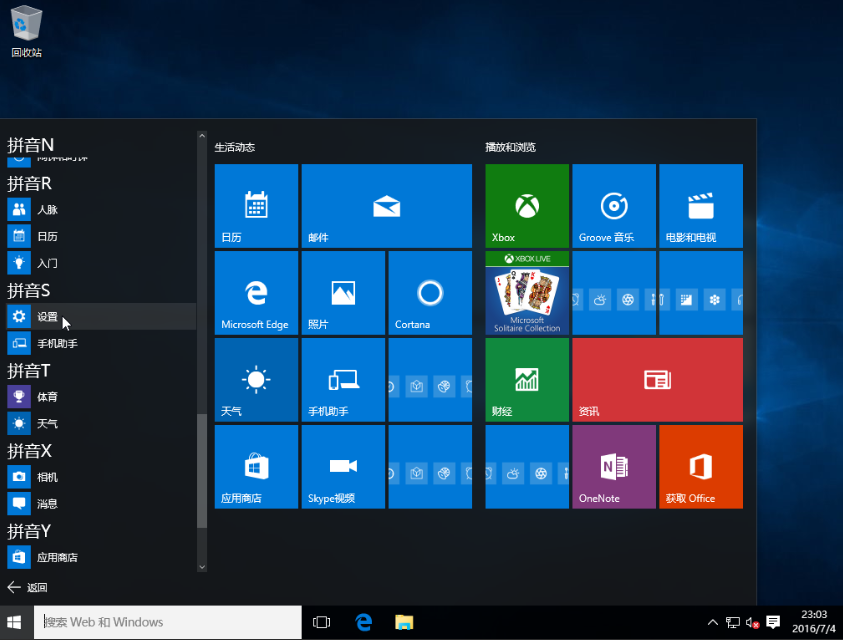This screenshot has height=640, width=843.
Task: Play Microsoft Solitaire Collection
Action: point(526,295)
